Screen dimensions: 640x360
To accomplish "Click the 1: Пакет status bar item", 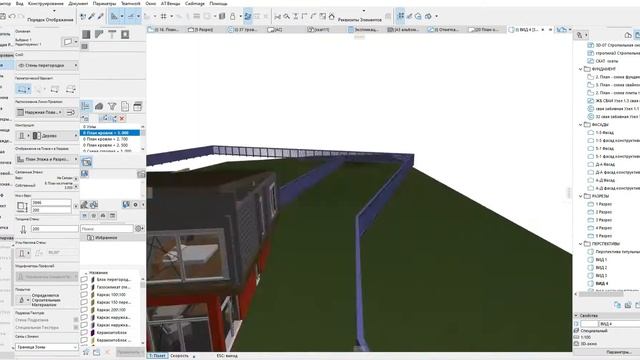I will [x=157, y=356].
